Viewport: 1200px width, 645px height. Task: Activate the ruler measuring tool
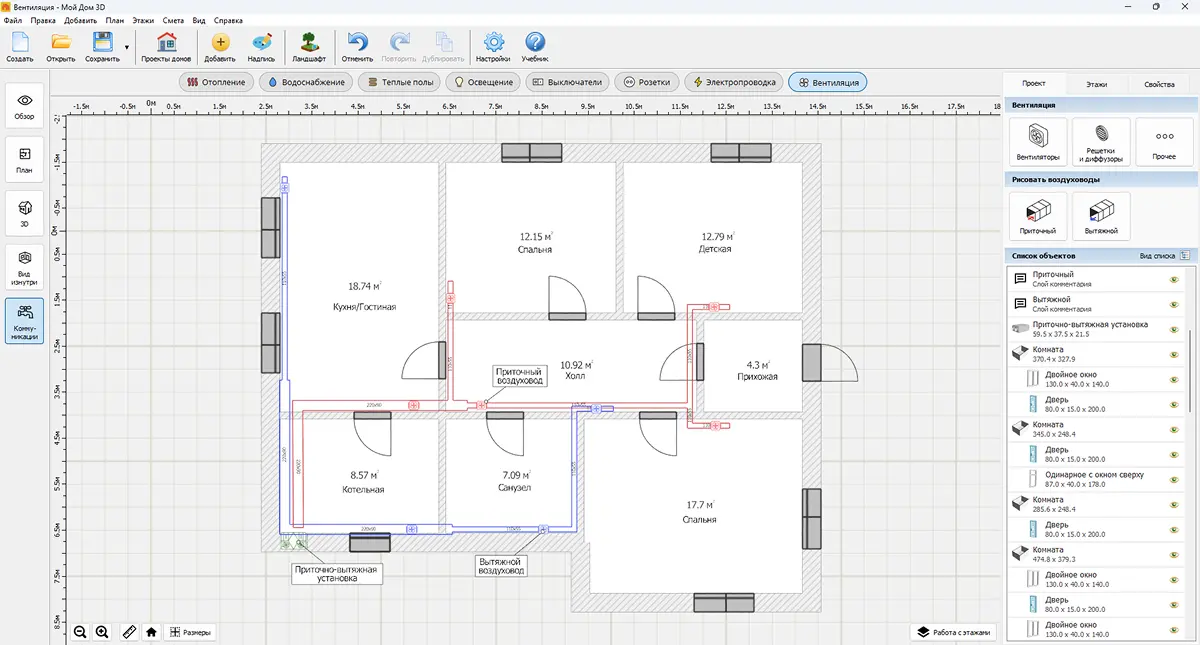tap(128, 632)
